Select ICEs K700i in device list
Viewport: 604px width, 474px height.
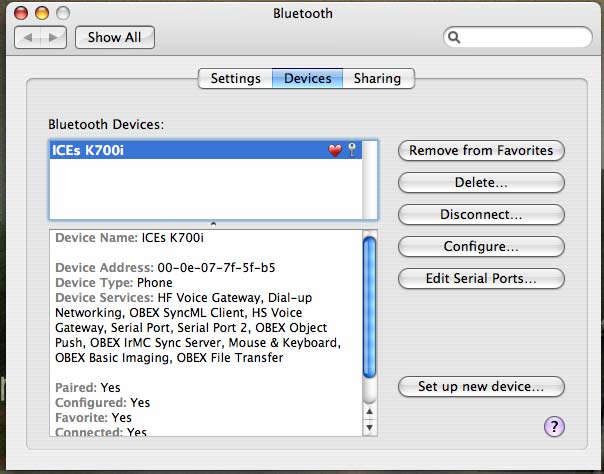point(206,150)
